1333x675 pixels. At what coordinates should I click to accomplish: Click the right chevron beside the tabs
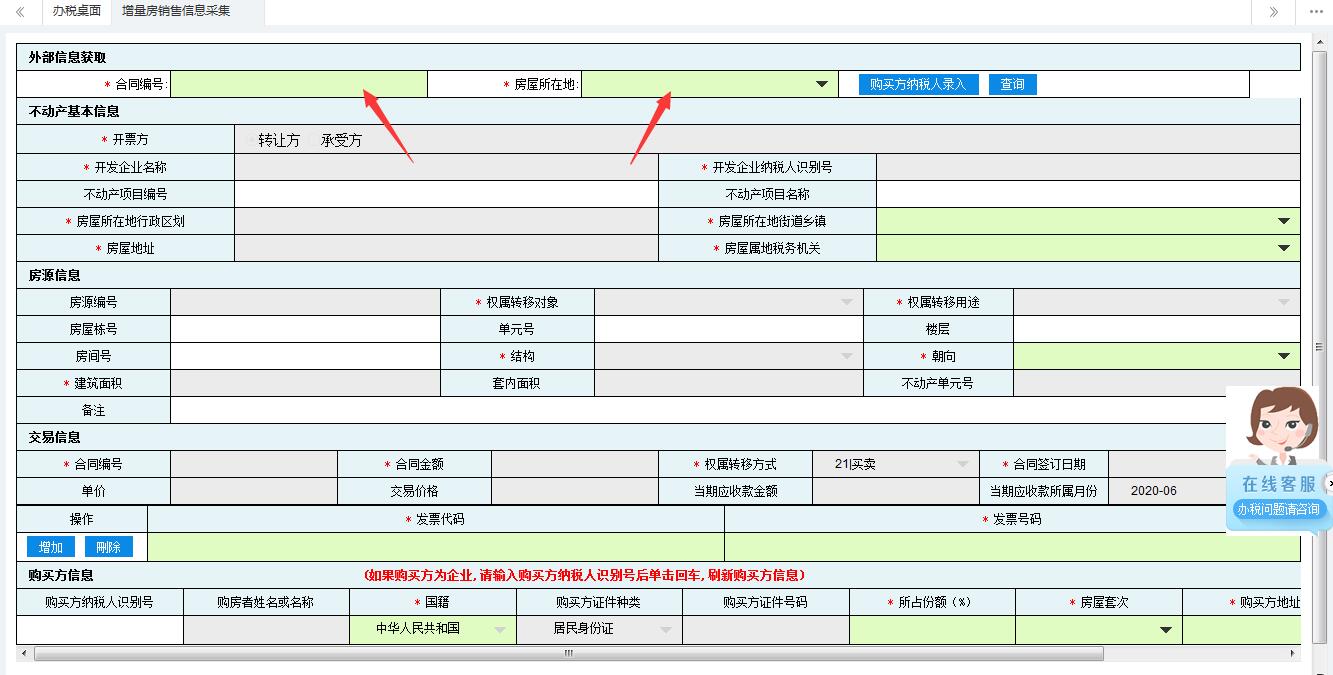[x=1272, y=12]
